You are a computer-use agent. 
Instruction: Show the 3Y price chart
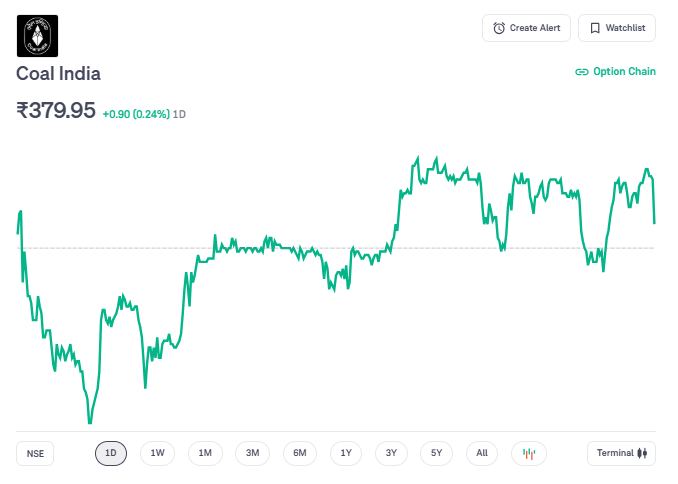392,453
